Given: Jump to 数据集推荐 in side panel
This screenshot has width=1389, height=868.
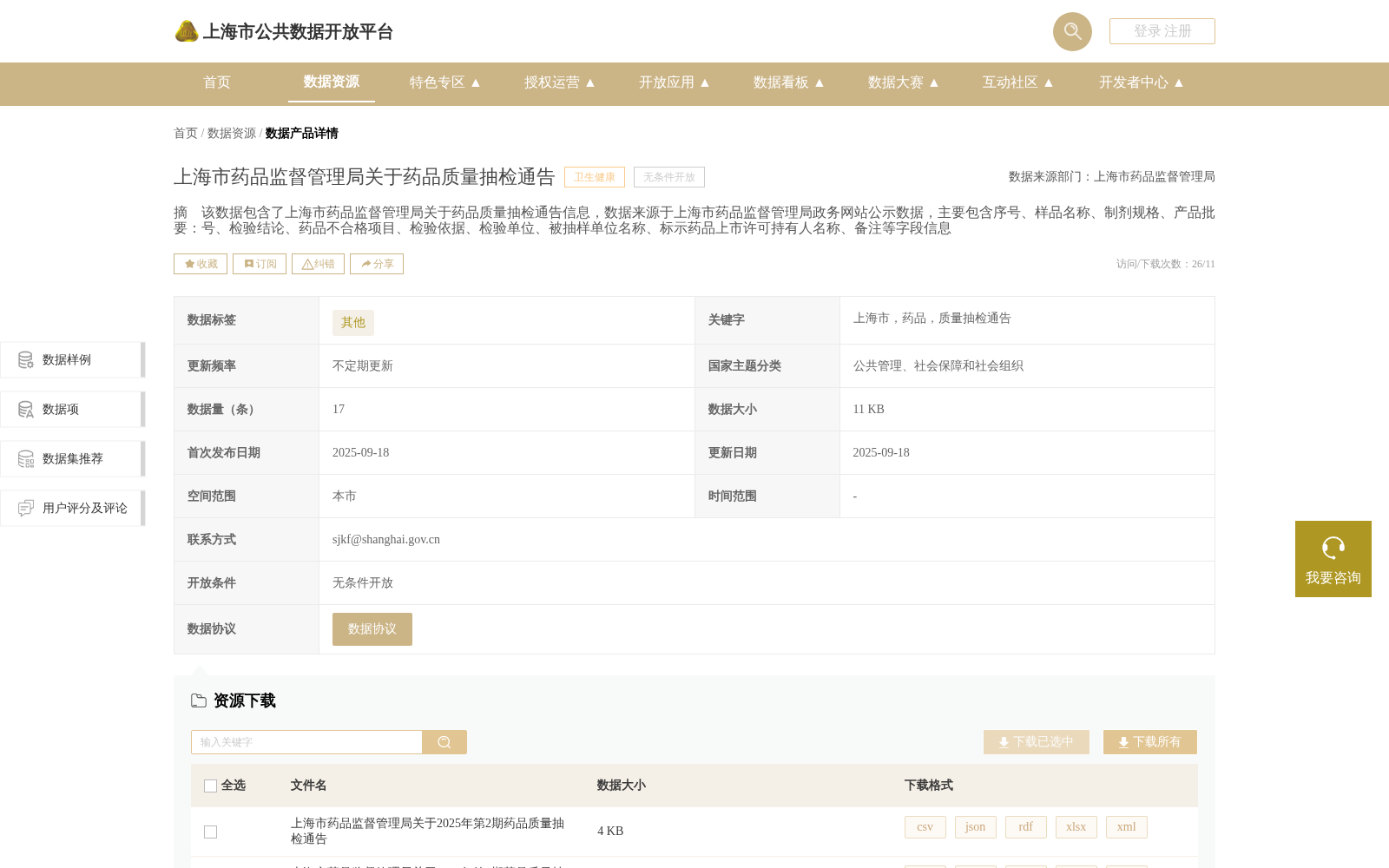Looking at the screenshot, I should click(x=73, y=458).
